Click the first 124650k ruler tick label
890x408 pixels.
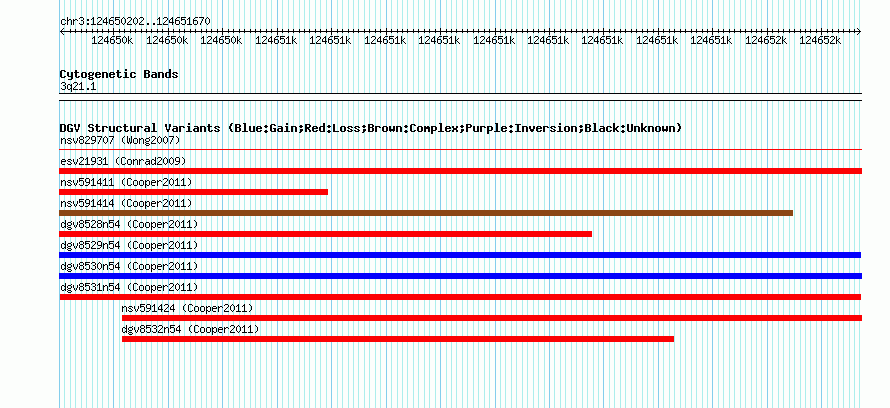[112, 41]
